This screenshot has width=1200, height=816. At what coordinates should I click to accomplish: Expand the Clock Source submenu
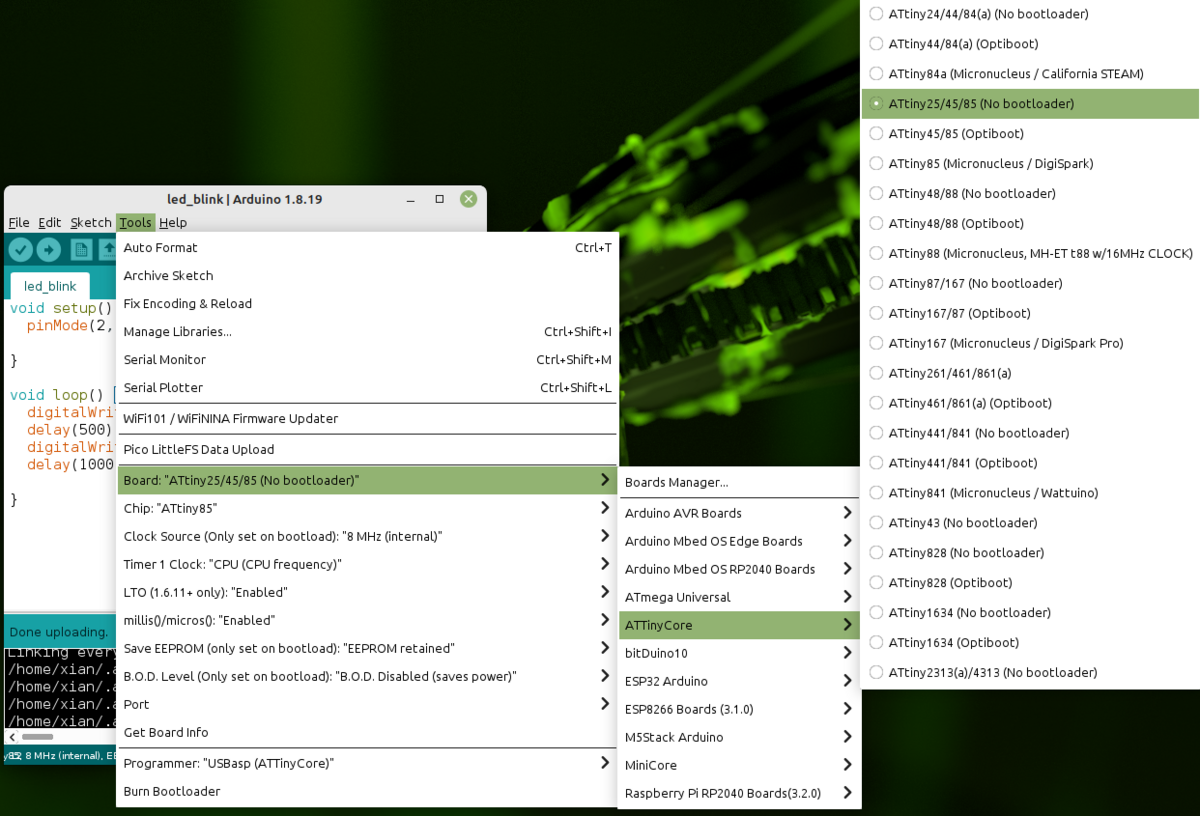click(x=367, y=536)
